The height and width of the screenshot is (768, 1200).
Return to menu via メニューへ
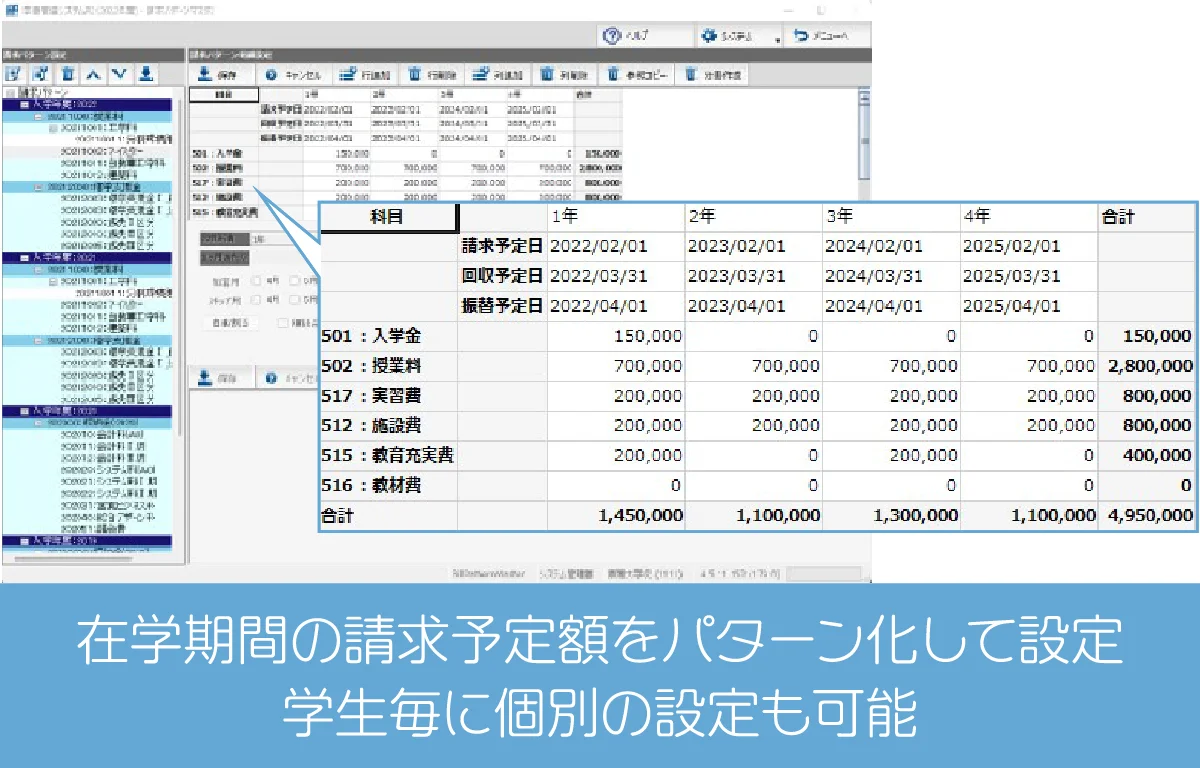(x=826, y=36)
